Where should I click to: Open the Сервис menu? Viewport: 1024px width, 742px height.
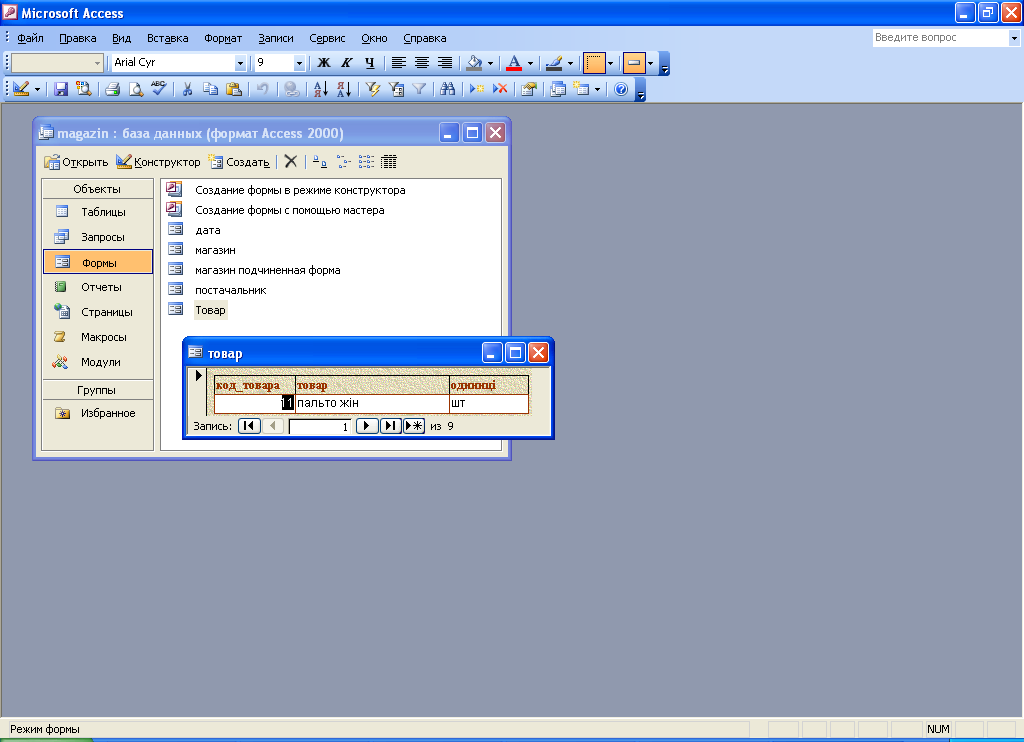(327, 38)
